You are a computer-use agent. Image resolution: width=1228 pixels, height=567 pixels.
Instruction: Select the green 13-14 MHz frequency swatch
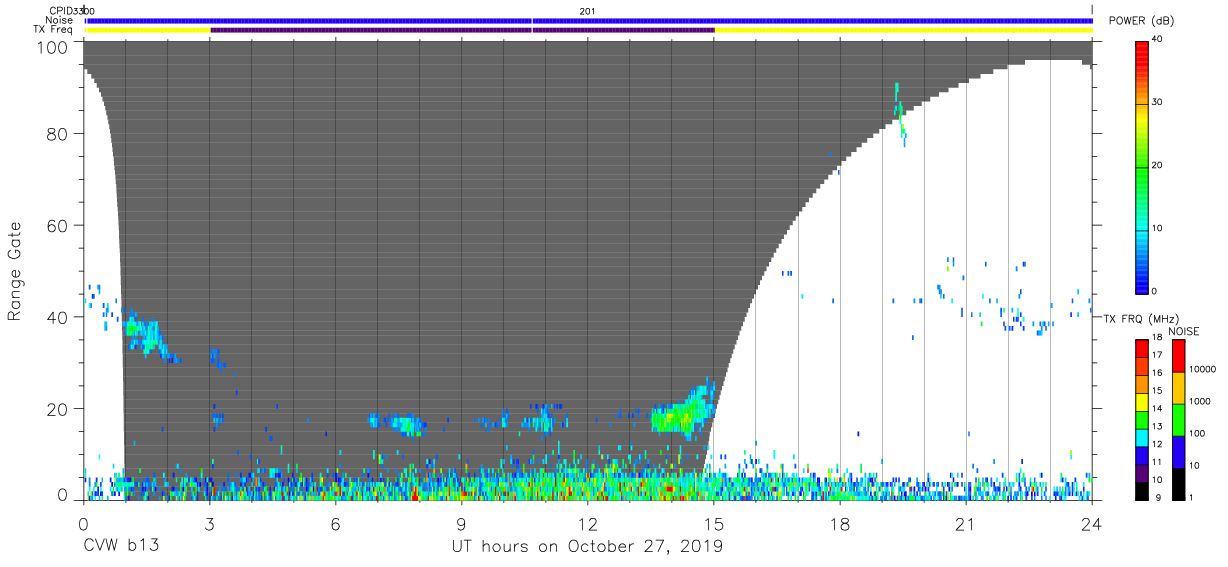pyautogui.click(x=1142, y=419)
